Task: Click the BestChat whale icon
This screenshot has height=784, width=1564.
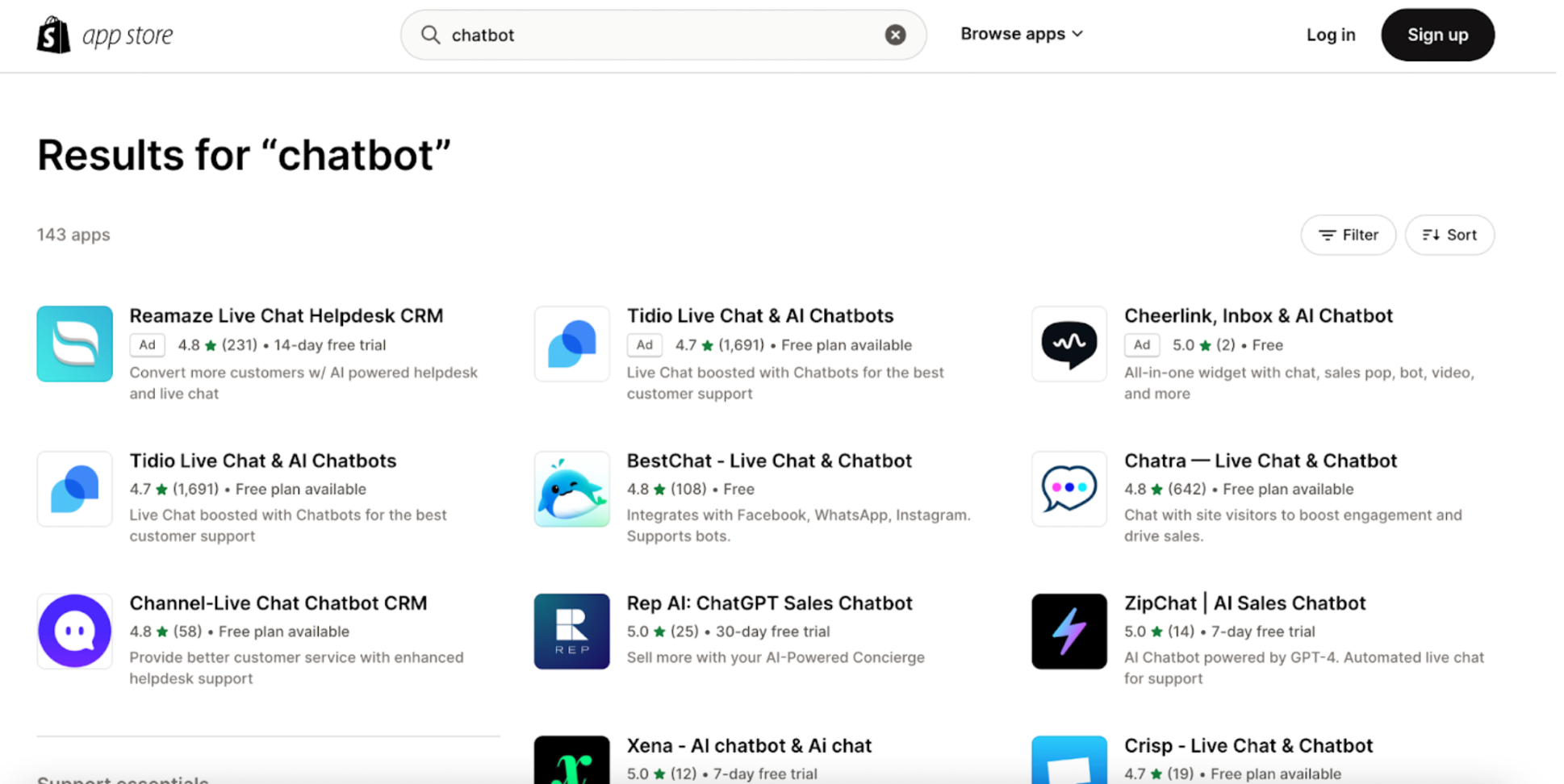Action: 571,489
